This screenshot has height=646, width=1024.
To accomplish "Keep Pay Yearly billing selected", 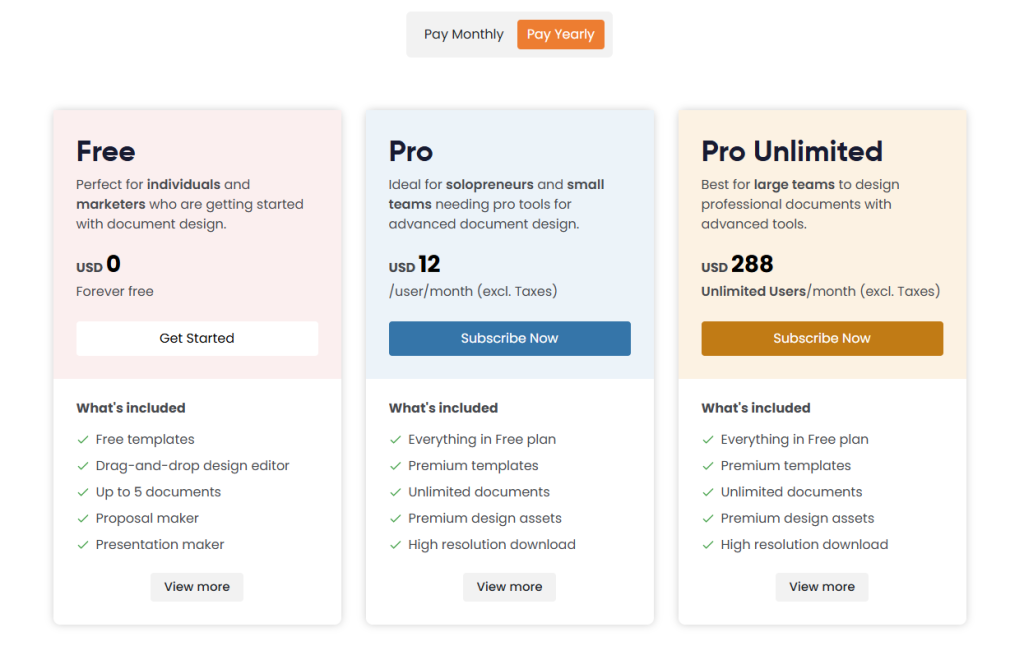I will 561,33.
